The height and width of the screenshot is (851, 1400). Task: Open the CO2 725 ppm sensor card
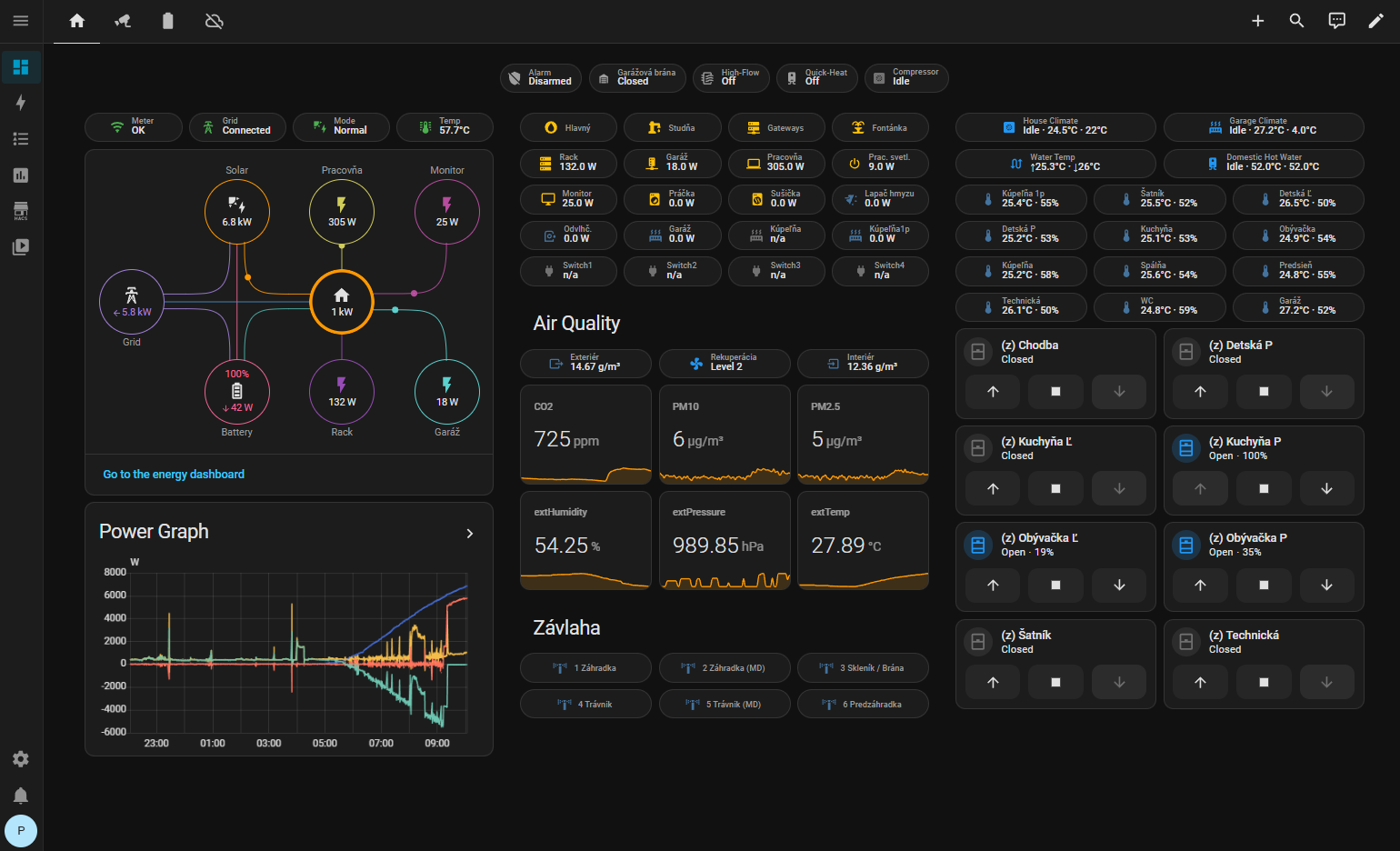coord(585,435)
